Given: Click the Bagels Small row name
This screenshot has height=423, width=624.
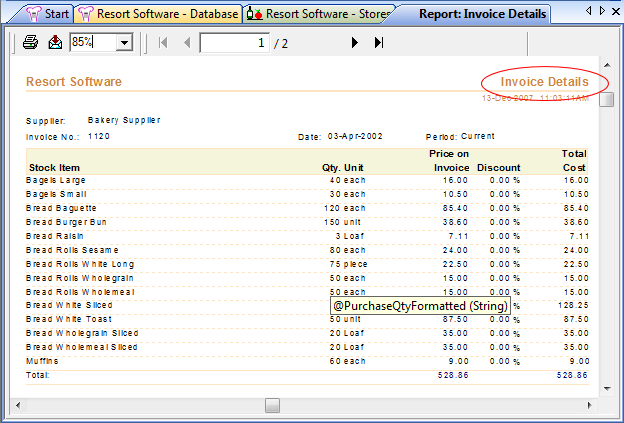Looking at the screenshot, I should click(x=56, y=194).
